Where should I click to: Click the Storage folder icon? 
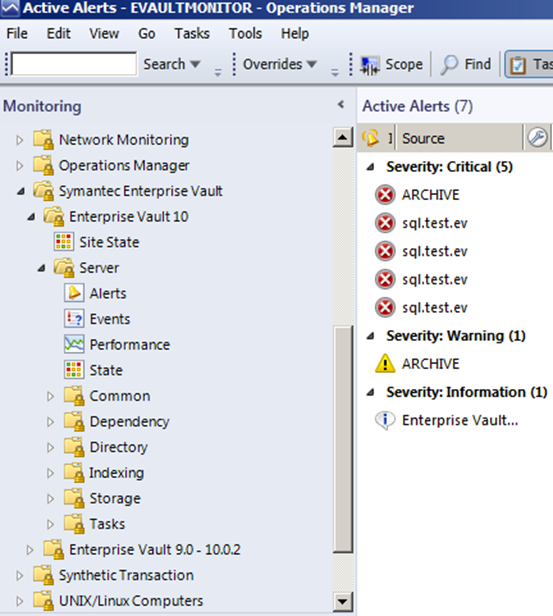74,498
